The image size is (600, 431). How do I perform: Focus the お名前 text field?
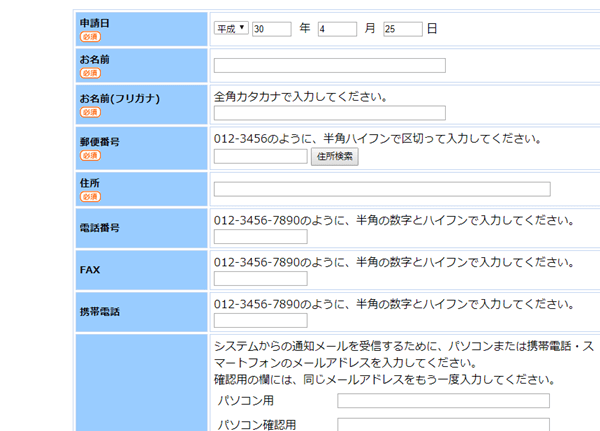point(329,66)
